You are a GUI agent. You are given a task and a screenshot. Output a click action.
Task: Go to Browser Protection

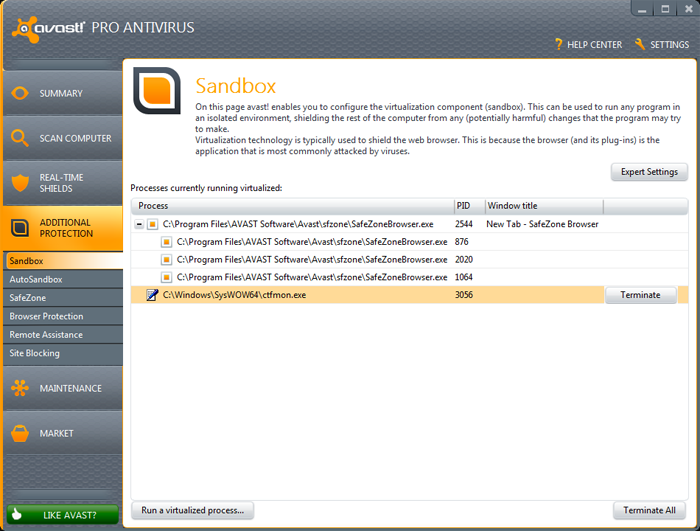click(x=63, y=316)
